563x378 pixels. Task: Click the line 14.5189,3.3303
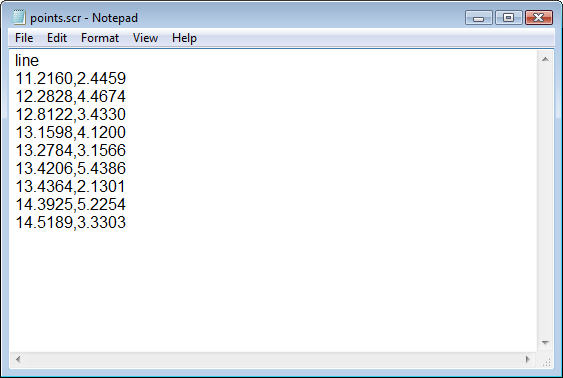click(x=71, y=222)
